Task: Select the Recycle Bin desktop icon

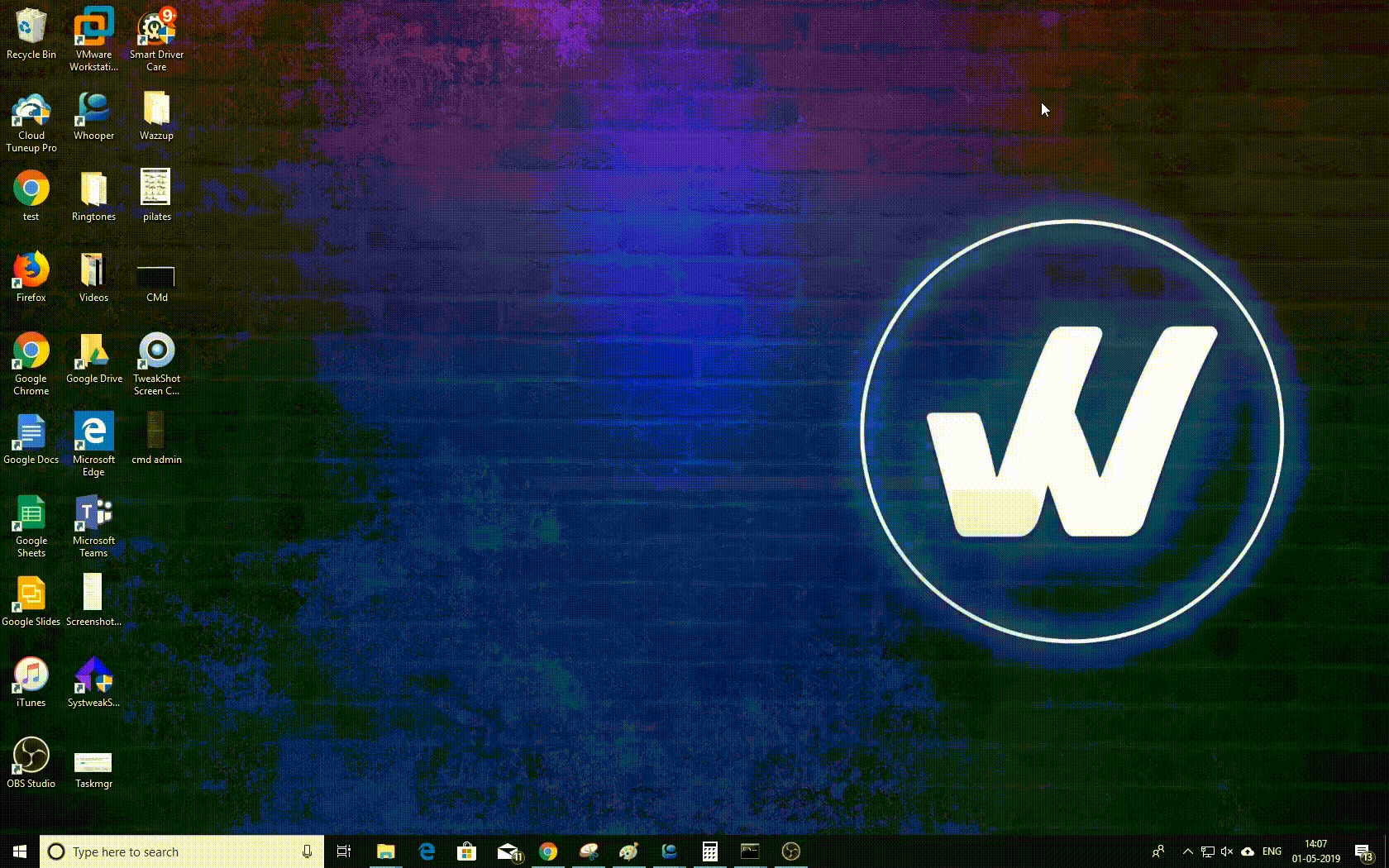Action: [x=31, y=34]
